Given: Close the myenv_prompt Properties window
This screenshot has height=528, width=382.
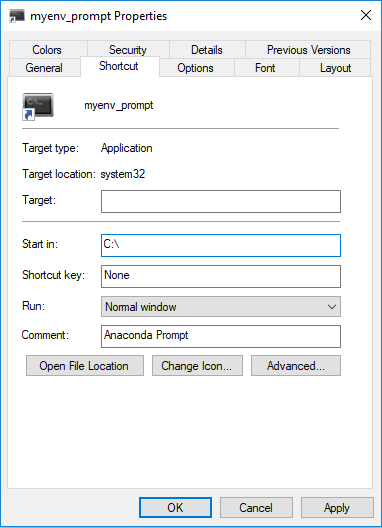Looking at the screenshot, I should [366, 15].
